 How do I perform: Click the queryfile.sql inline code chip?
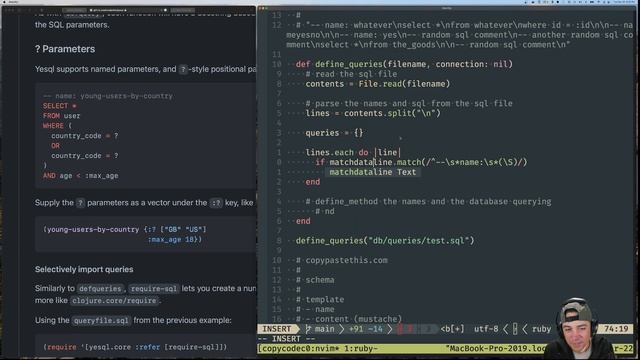pos(101,320)
